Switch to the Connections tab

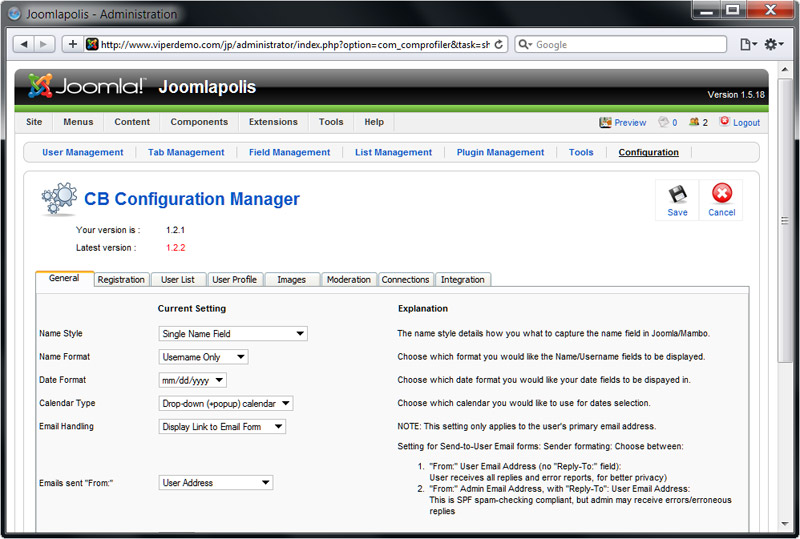click(x=406, y=280)
